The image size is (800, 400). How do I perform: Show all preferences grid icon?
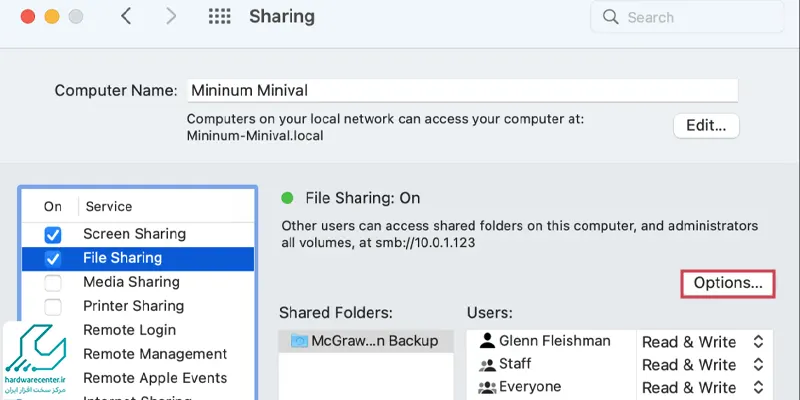pyautogui.click(x=219, y=17)
